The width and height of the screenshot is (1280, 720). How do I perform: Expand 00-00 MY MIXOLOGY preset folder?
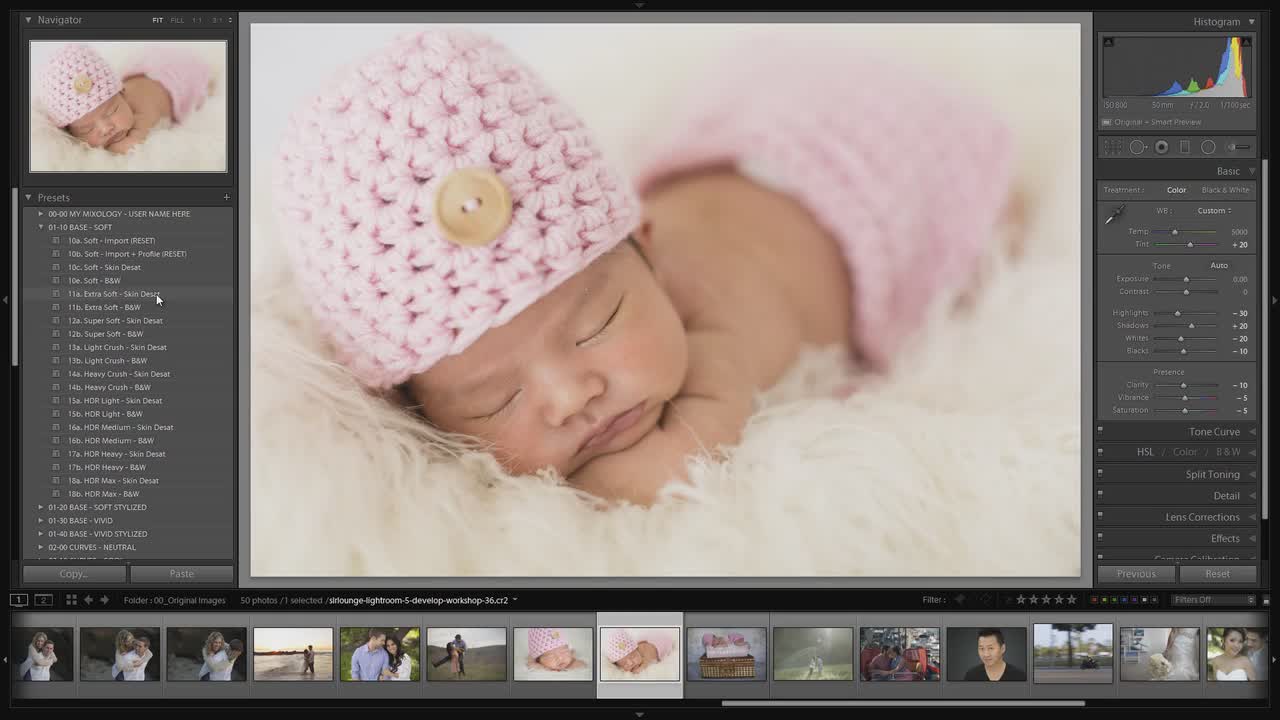point(41,214)
